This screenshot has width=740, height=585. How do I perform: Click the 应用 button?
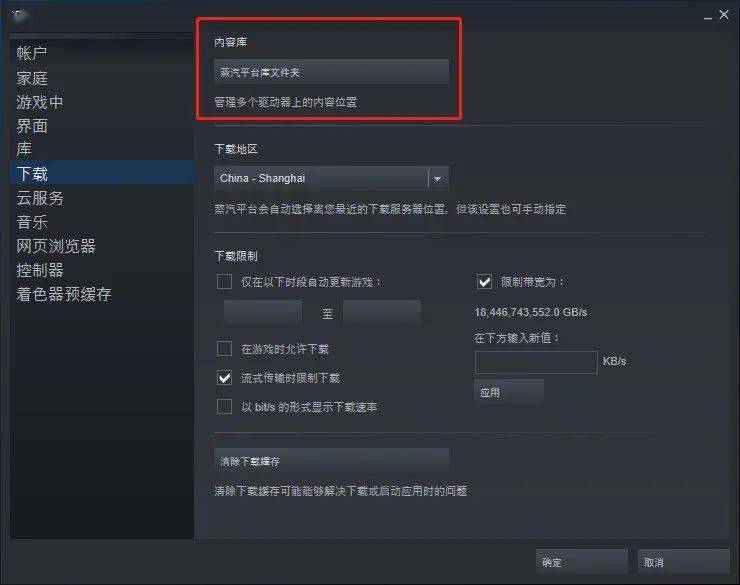(509, 392)
